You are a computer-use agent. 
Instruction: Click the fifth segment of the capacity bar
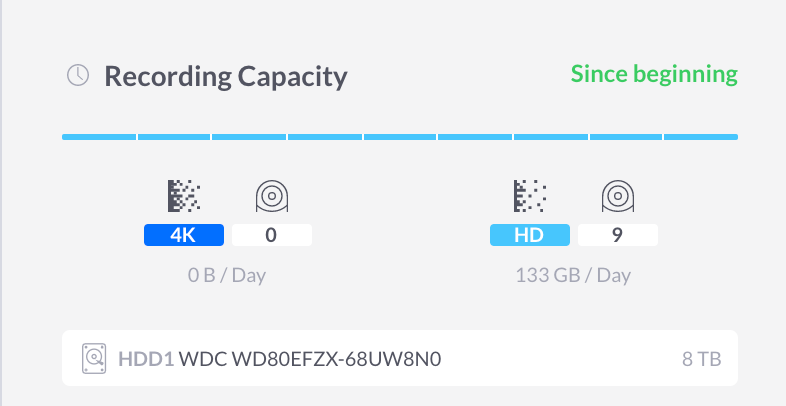coord(400,136)
